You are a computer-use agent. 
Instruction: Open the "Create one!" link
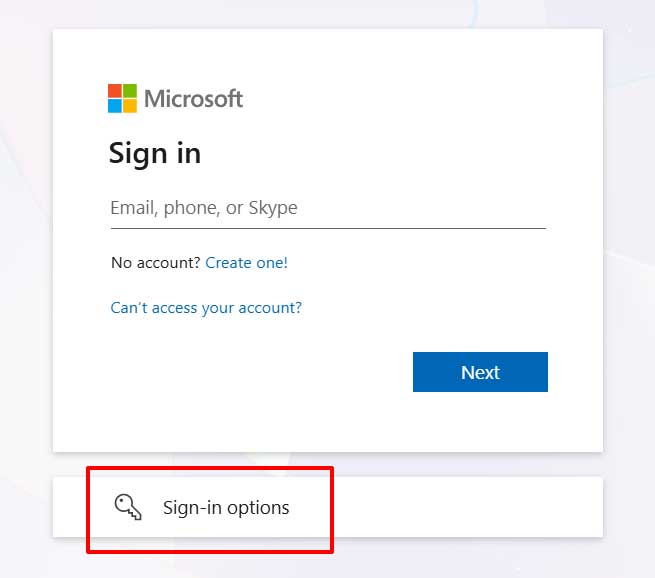pyautogui.click(x=246, y=263)
